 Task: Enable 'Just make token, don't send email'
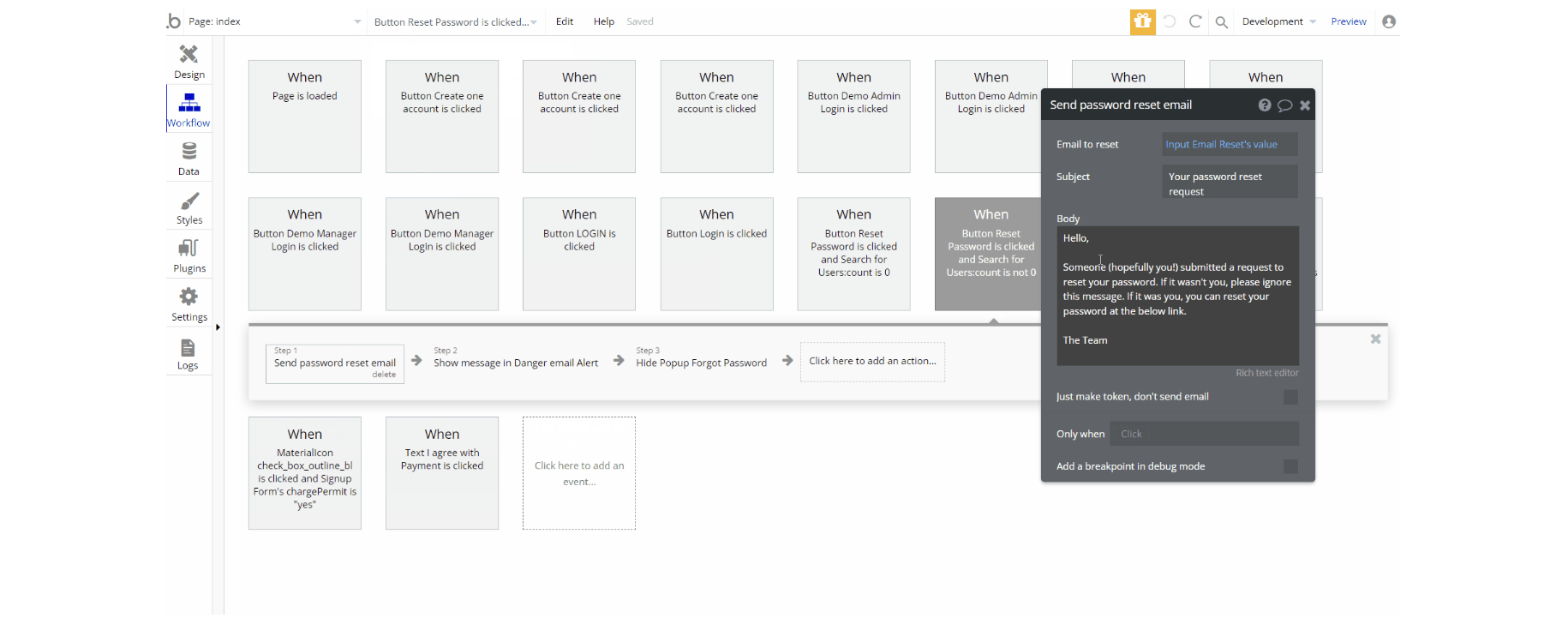[1290, 397]
